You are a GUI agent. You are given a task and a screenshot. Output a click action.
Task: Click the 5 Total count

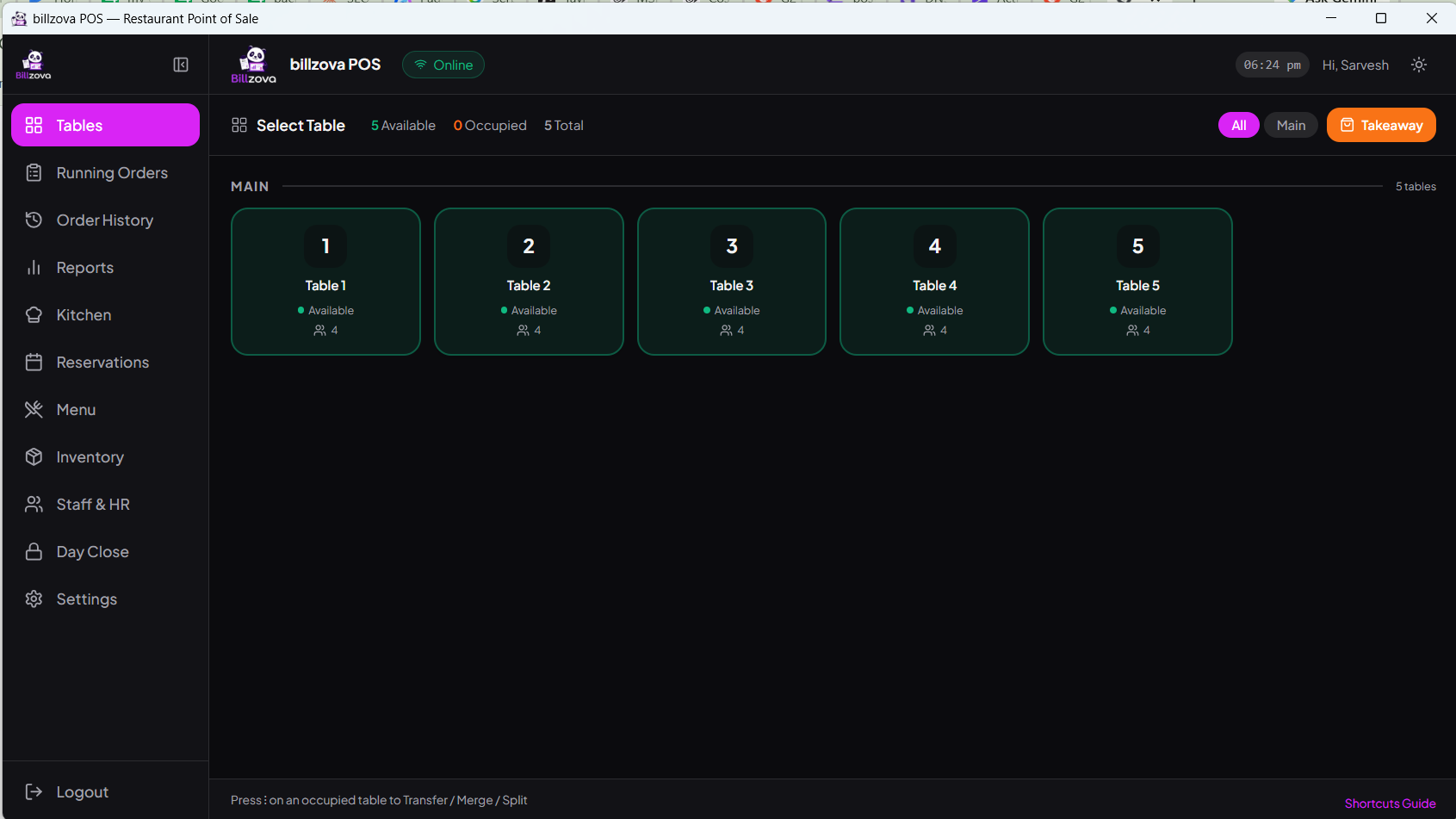pos(564,126)
